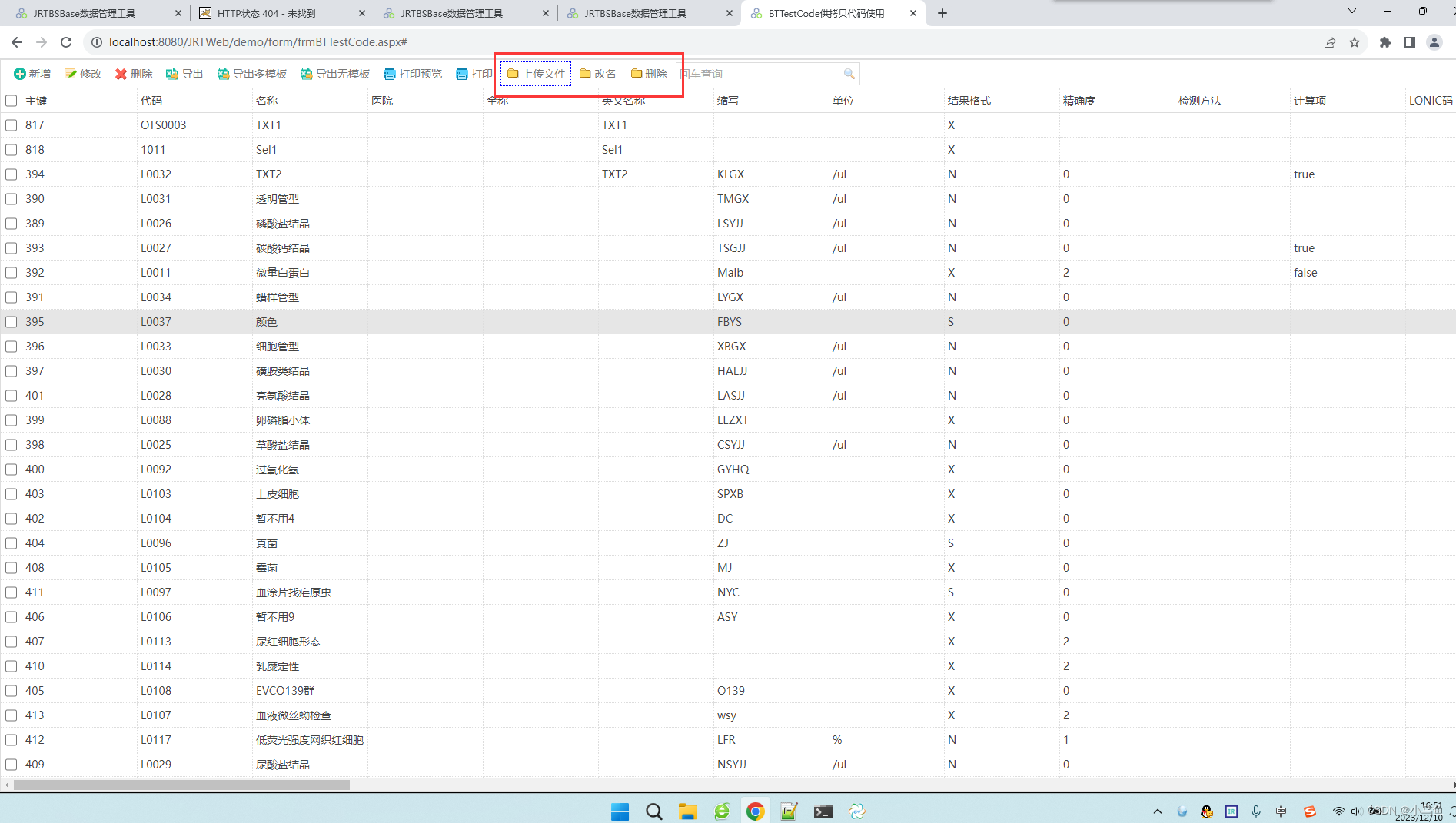This screenshot has height=823, width=1456.
Task: Toggle the browser side panel icon
Action: (1409, 42)
